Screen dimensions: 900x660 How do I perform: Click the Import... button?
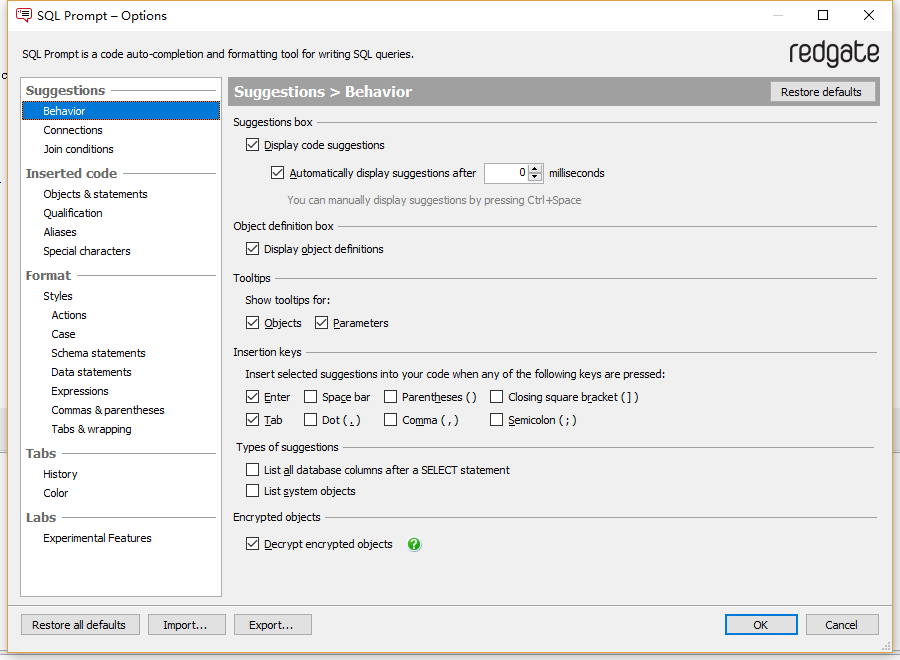click(187, 624)
